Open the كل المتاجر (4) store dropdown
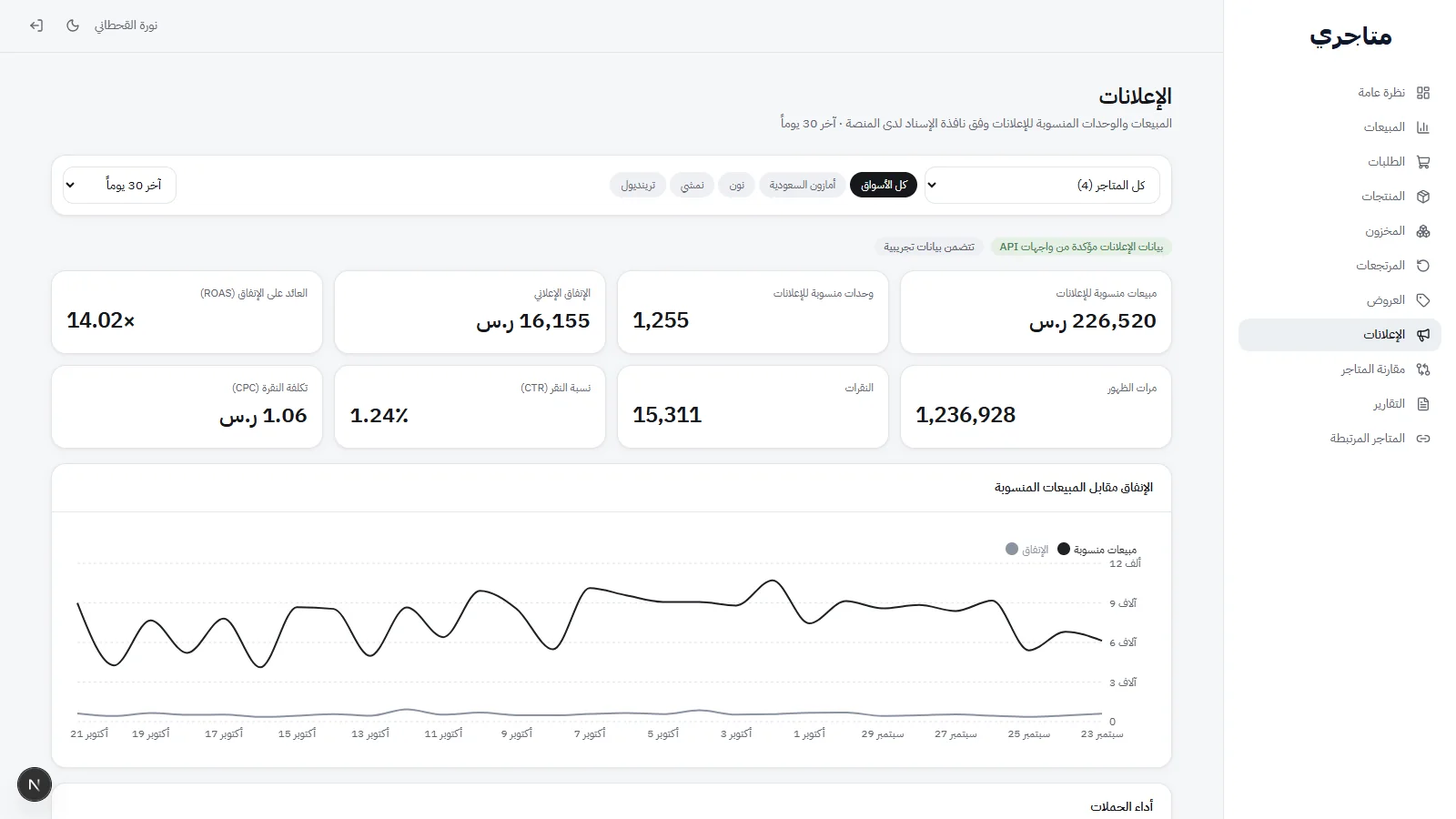 [1042, 185]
